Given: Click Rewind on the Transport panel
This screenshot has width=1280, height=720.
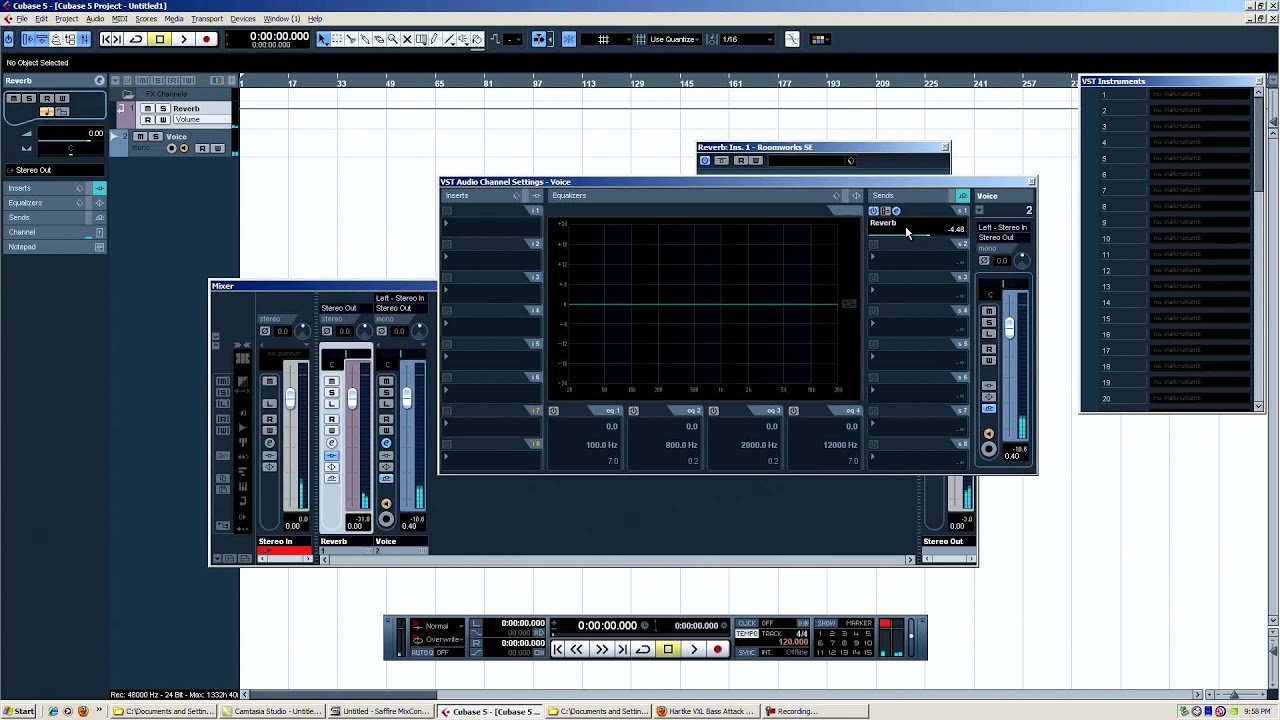Looking at the screenshot, I should (576, 649).
